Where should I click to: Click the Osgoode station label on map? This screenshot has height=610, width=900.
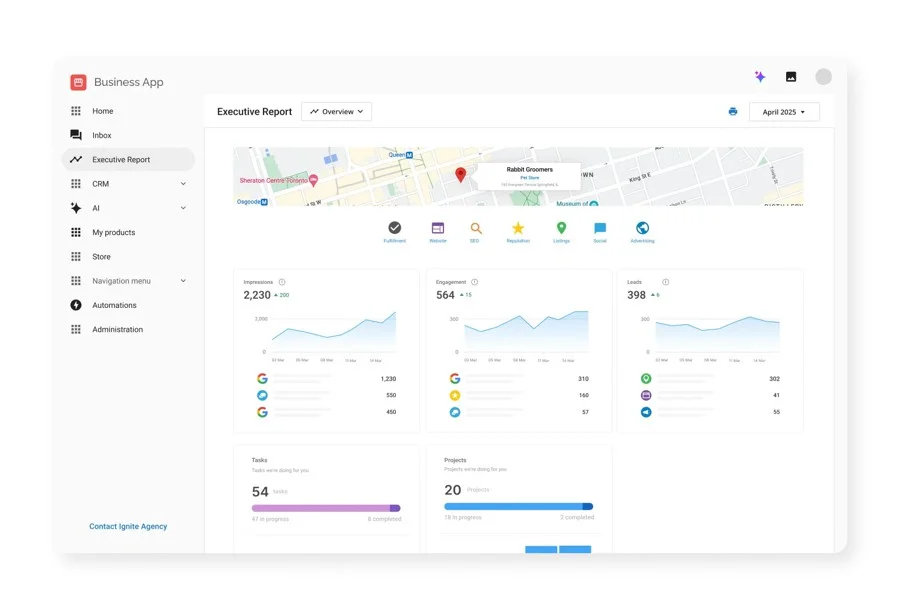252,202
